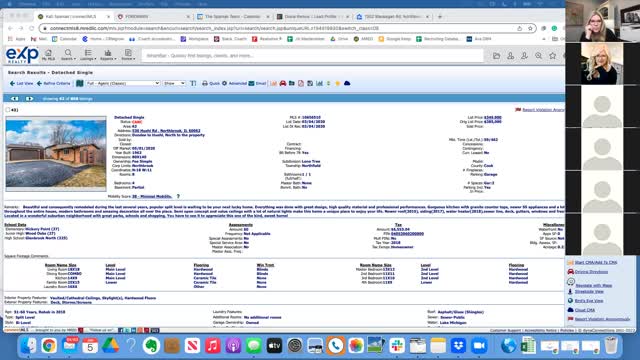Expand the Reports menu
This screenshot has width=640, height=360.
tap(108, 55)
